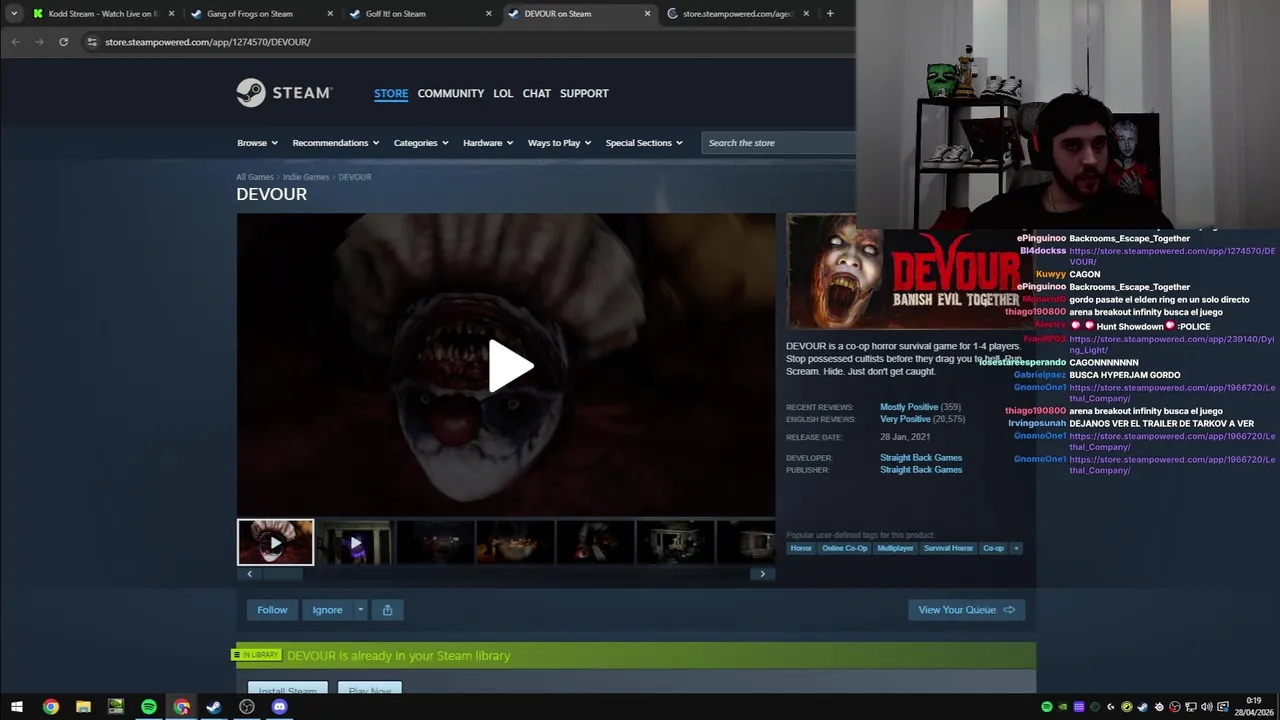The image size is (1280, 720).
Task: Open the site information icon in address bar
Action: [x=92, y=42]
